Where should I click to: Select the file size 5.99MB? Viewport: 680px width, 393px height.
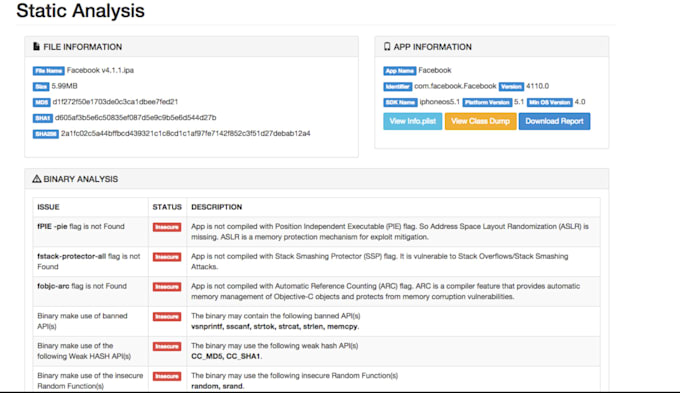64,86
